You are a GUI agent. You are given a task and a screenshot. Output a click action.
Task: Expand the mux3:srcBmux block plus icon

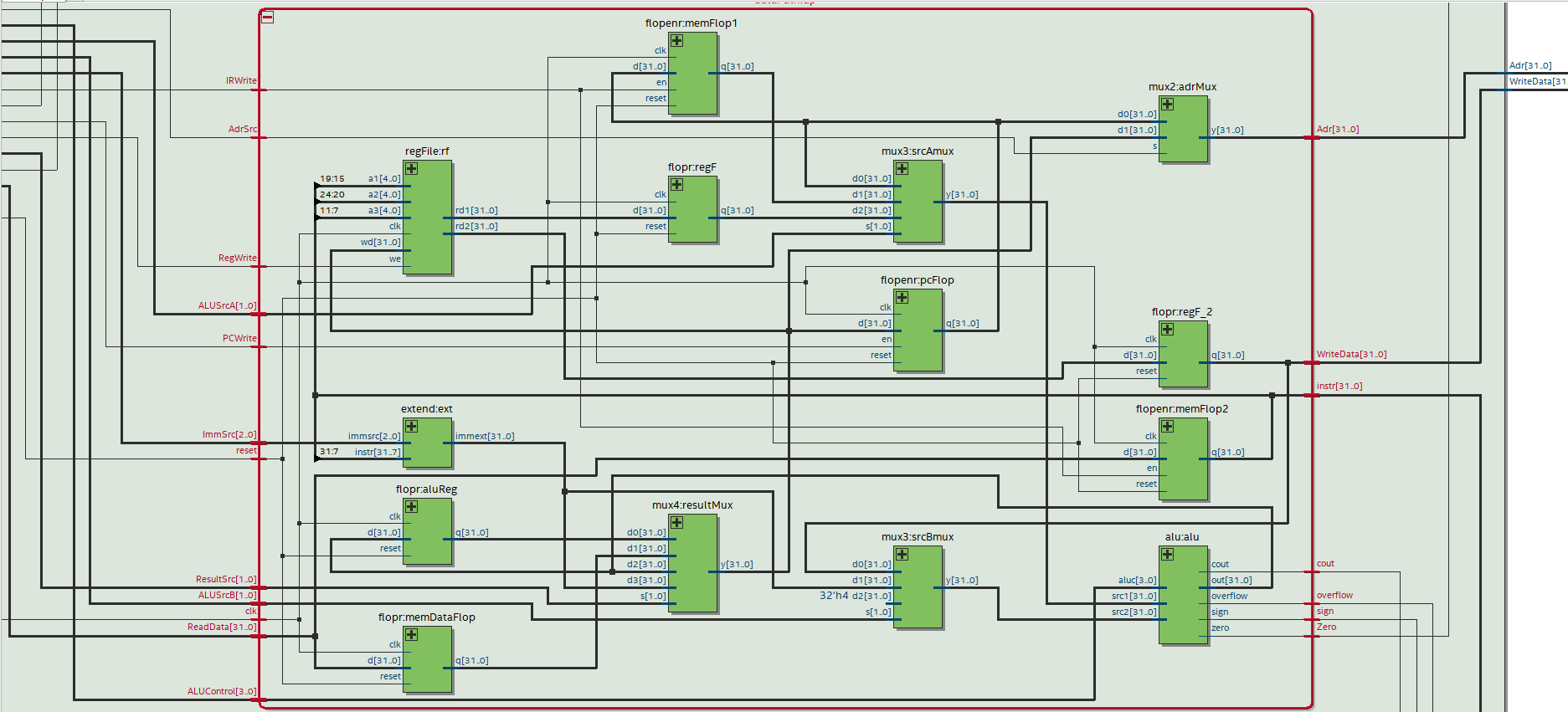(x=902, y=555)
